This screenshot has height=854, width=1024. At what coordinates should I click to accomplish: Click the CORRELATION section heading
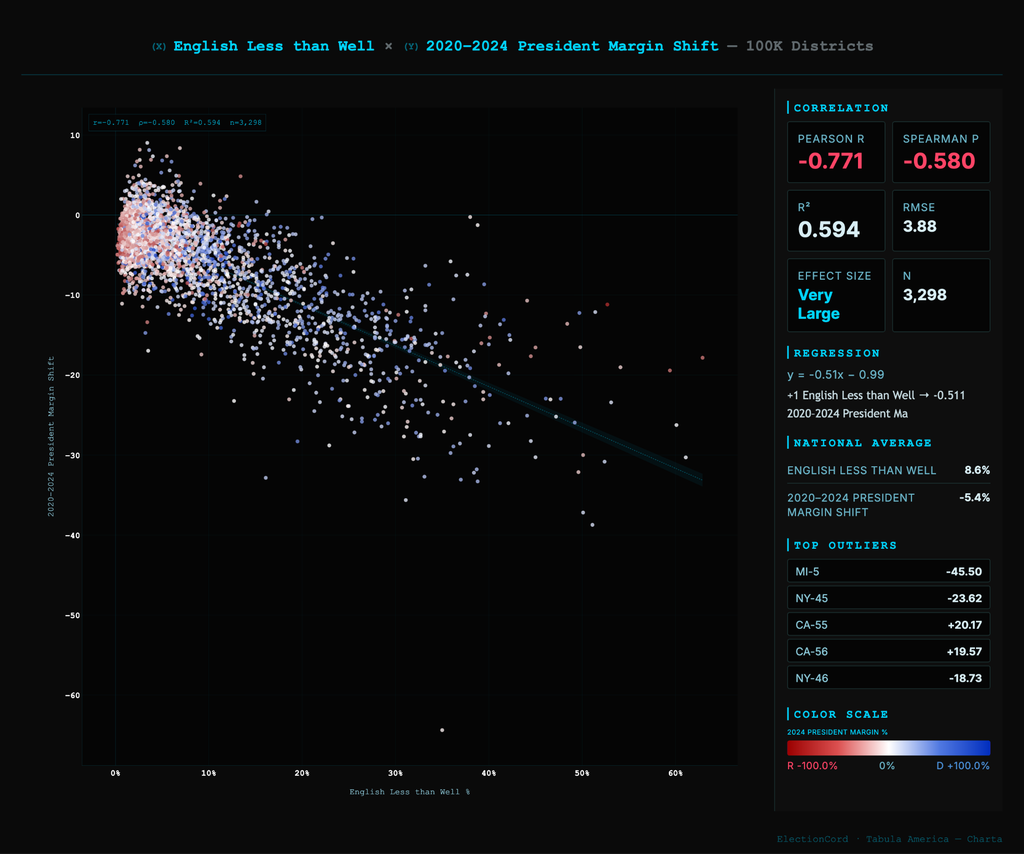840,108
